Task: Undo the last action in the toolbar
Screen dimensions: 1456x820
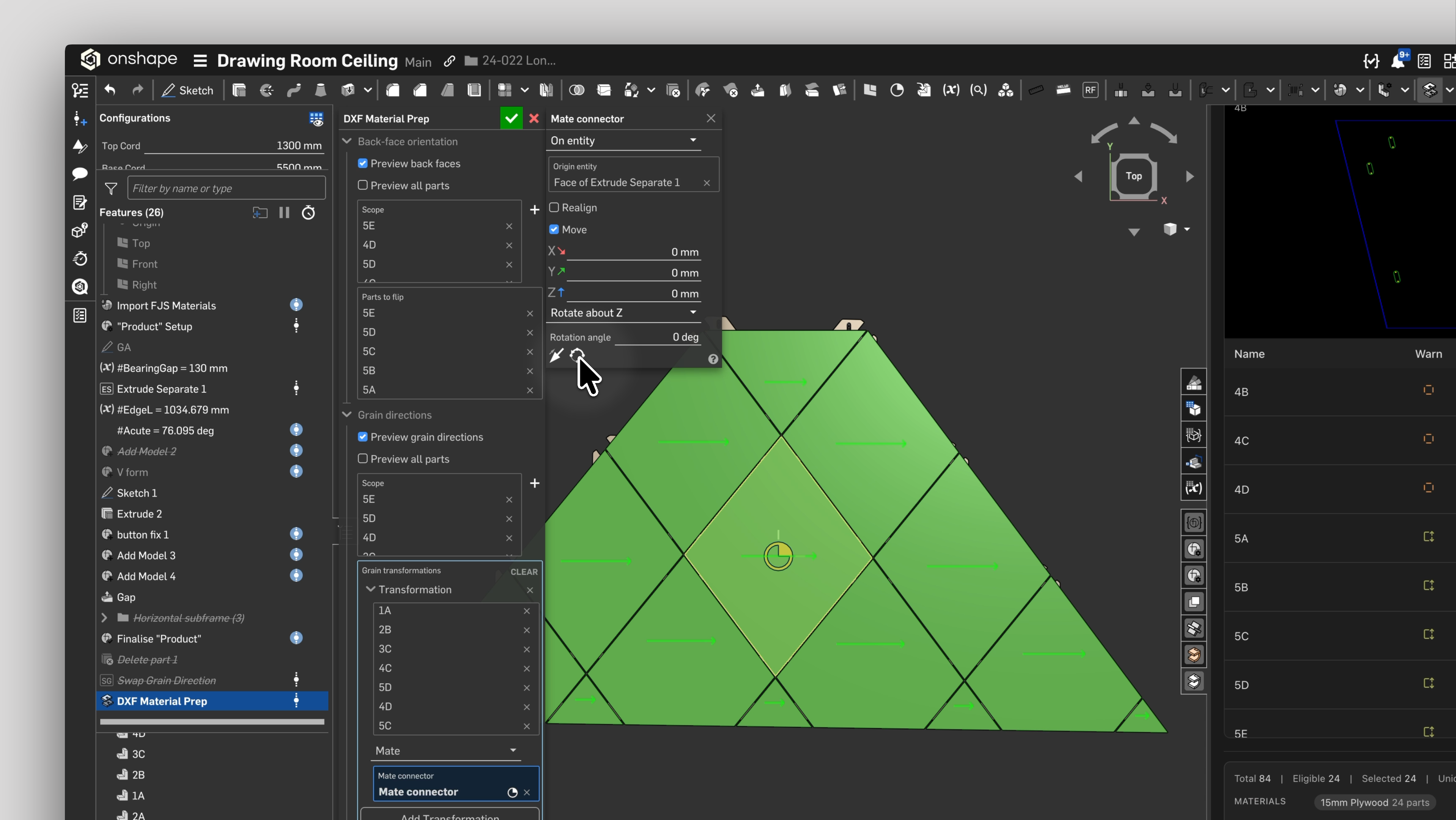Action: click(x=110, y=90)
